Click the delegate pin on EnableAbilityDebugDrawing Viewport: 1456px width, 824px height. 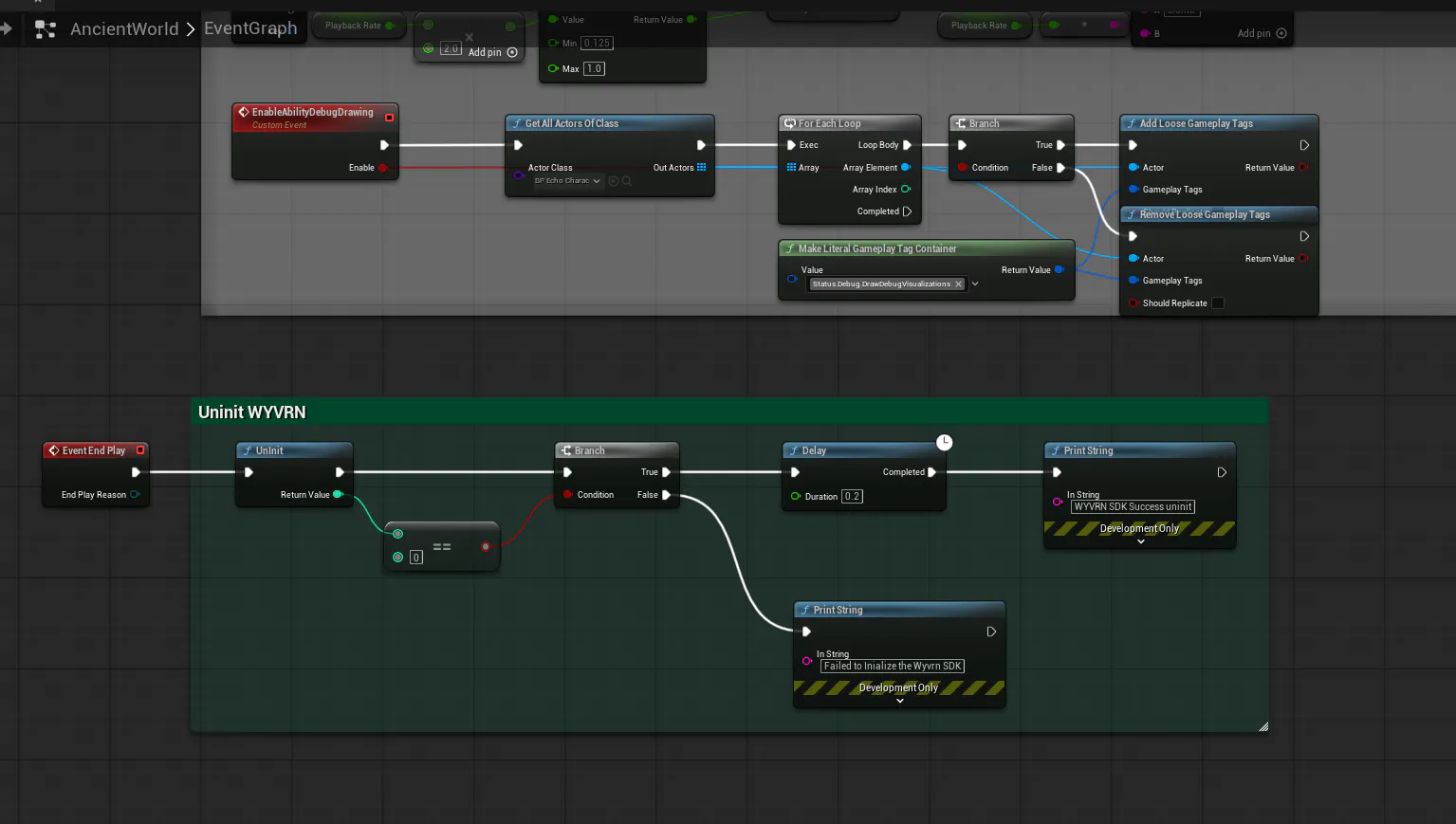pyautogui.click(x=389, y=118)
